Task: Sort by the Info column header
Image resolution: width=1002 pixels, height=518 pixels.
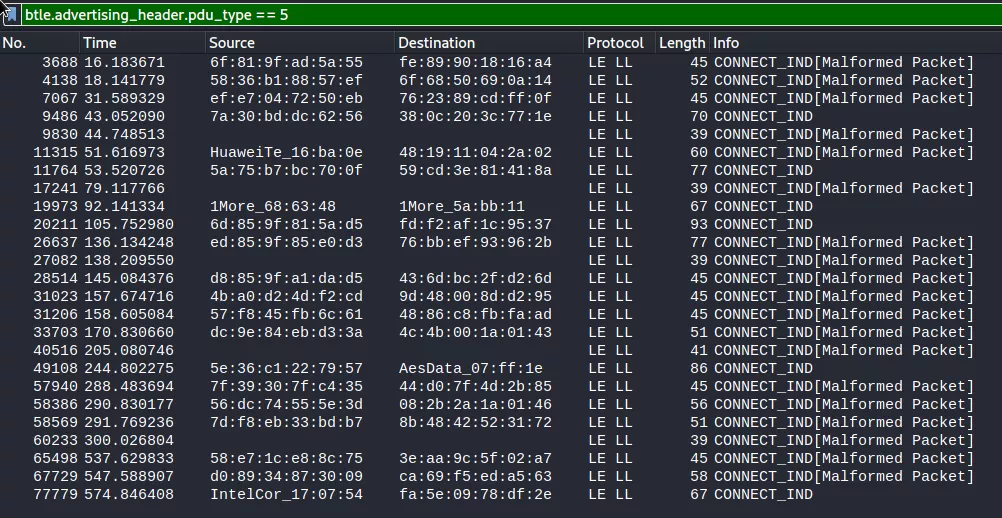Action: 856,43
